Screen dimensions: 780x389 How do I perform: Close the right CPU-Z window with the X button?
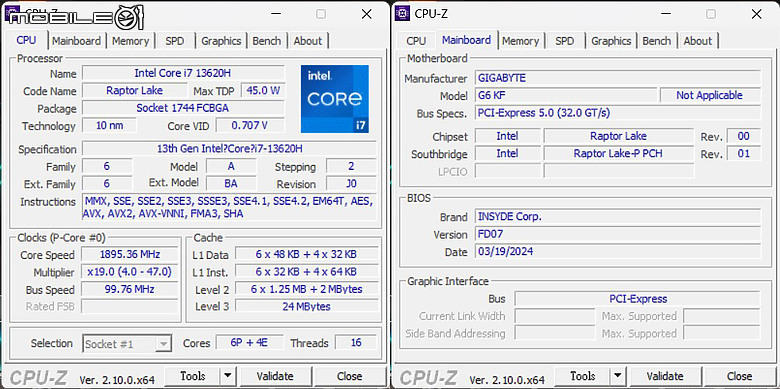click(x=757, y=14)
